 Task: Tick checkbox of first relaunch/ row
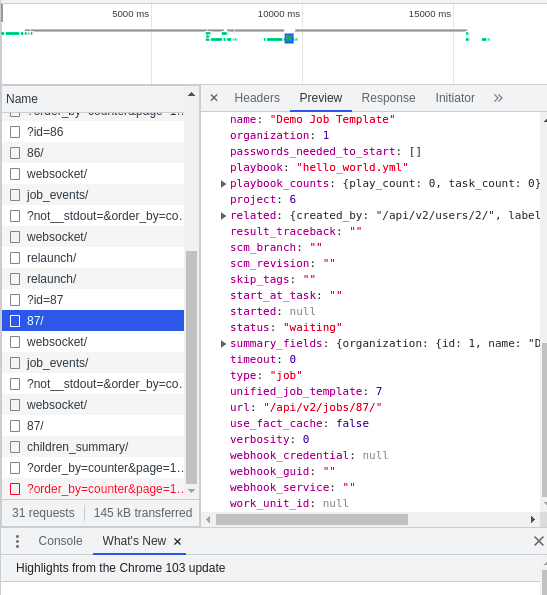15,258
